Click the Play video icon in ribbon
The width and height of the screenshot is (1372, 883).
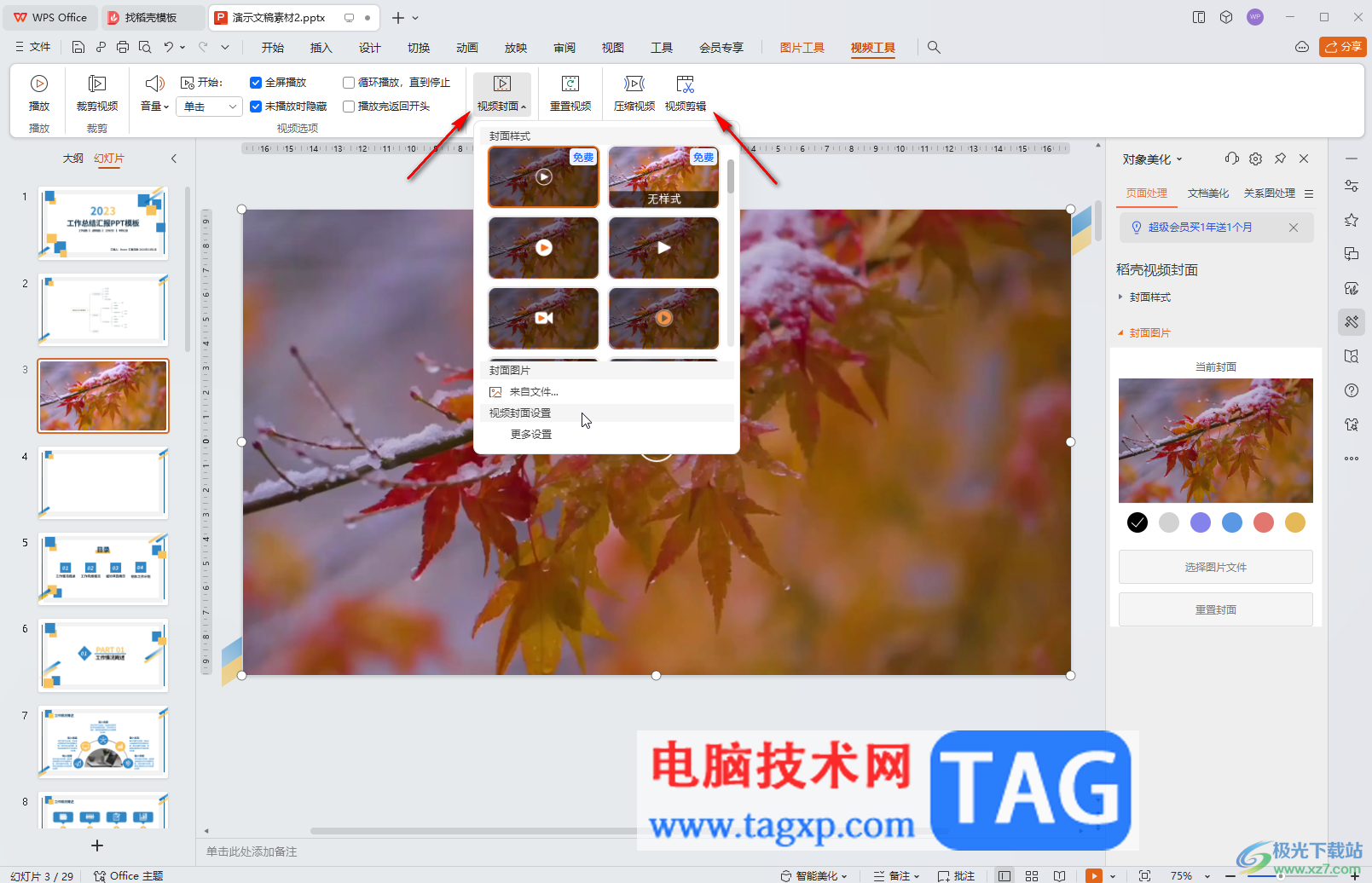39,84
